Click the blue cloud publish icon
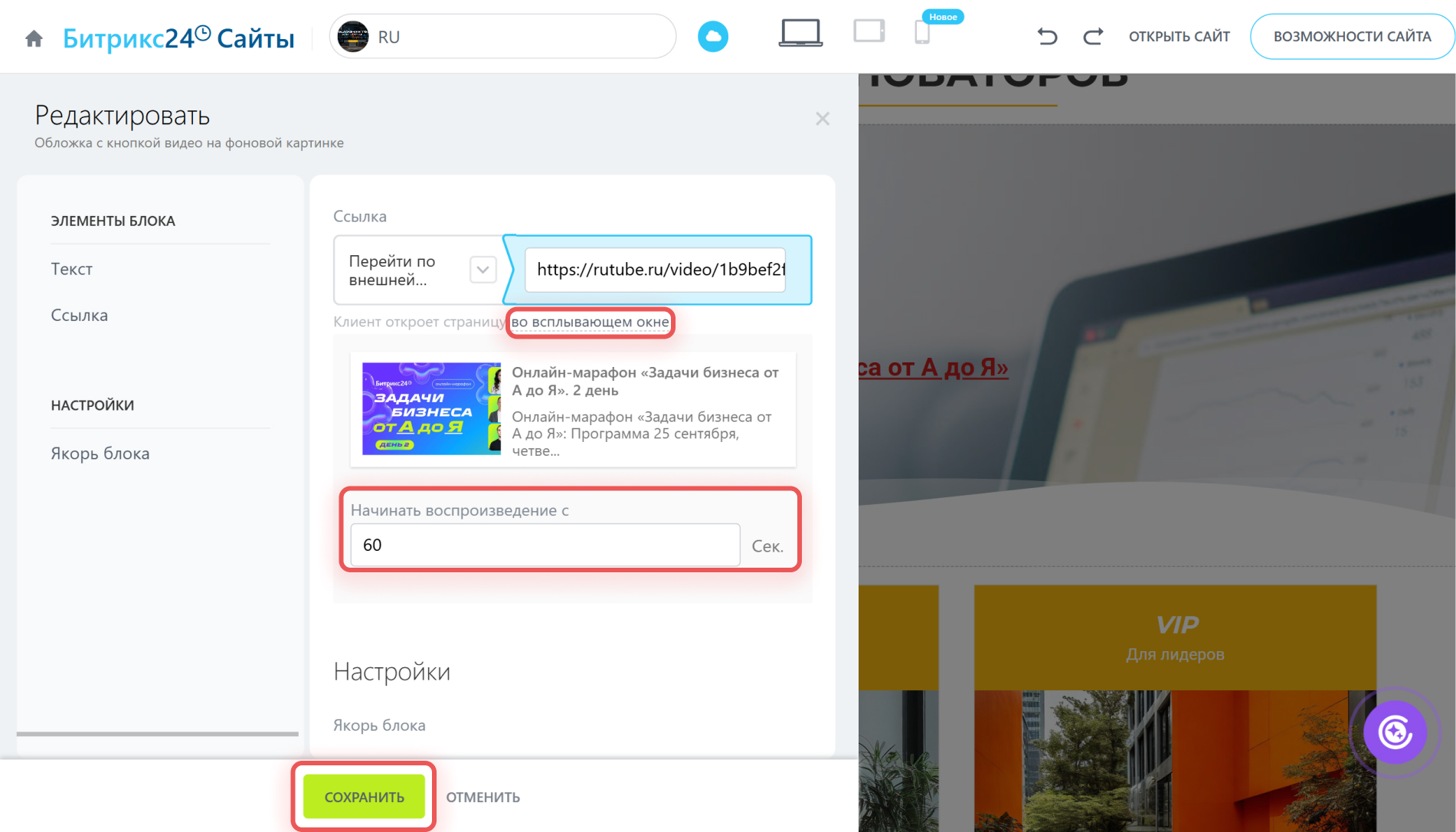Viewport: 1456px width, 832px height. point(712,37)
